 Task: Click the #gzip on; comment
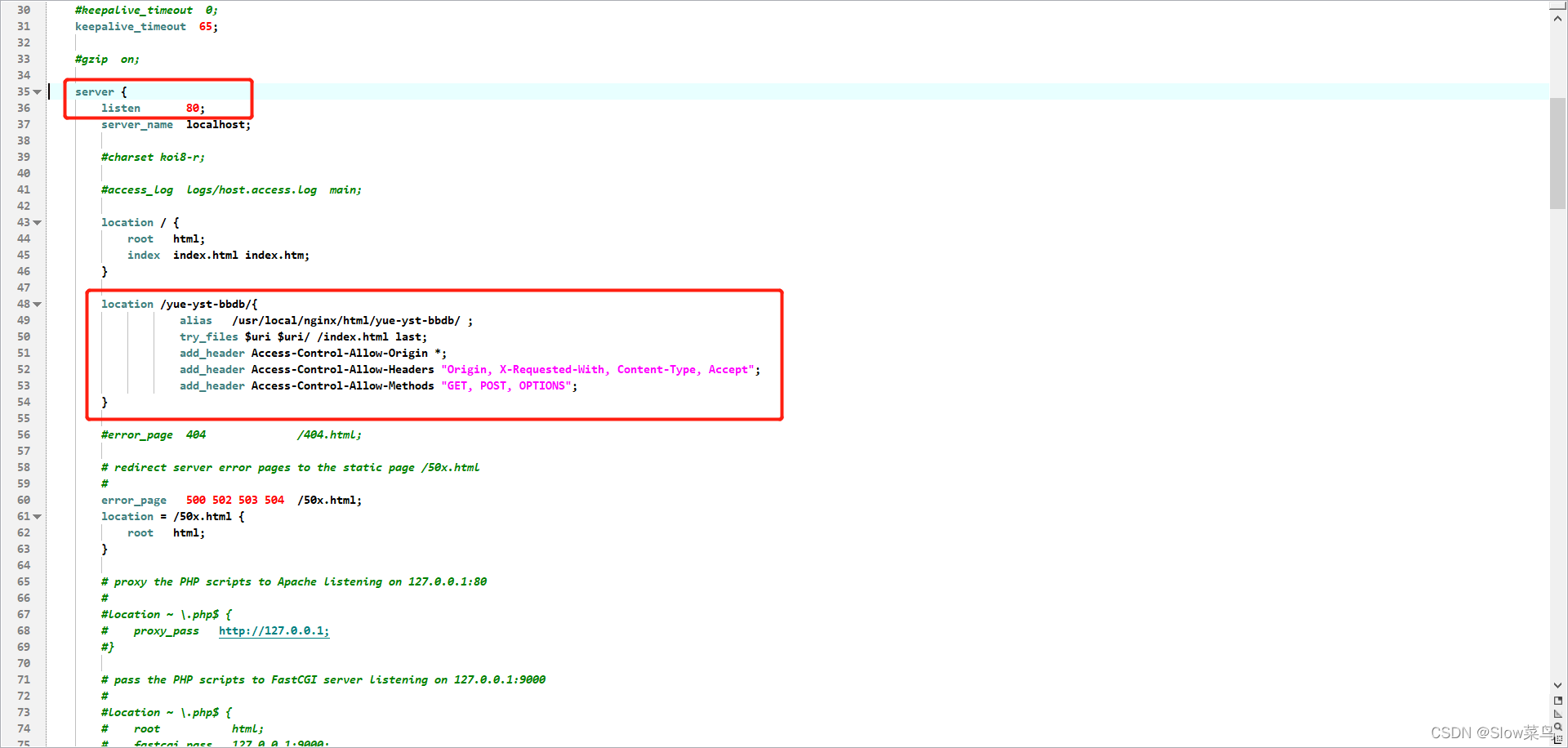click(107, 60)
